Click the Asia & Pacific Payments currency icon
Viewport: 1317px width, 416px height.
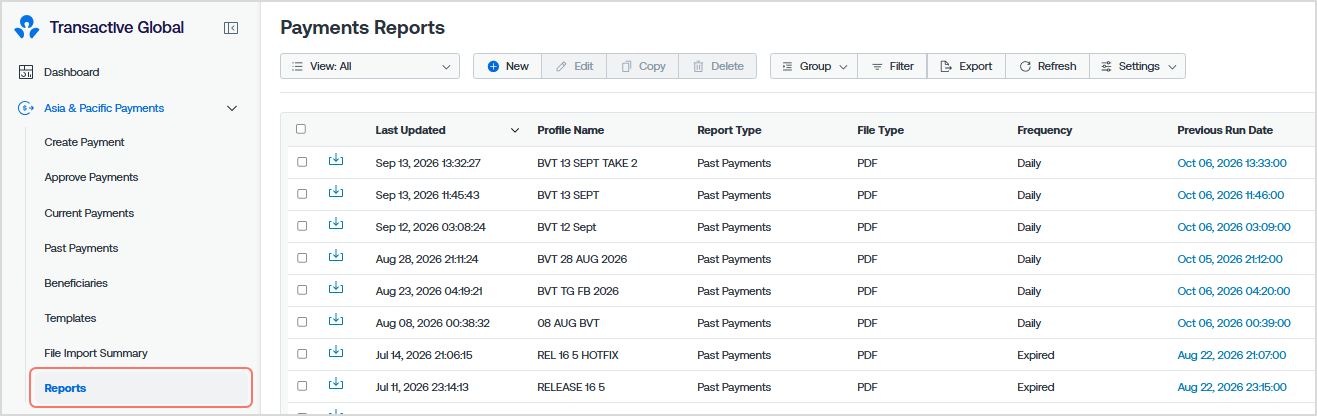coord(26,108)
